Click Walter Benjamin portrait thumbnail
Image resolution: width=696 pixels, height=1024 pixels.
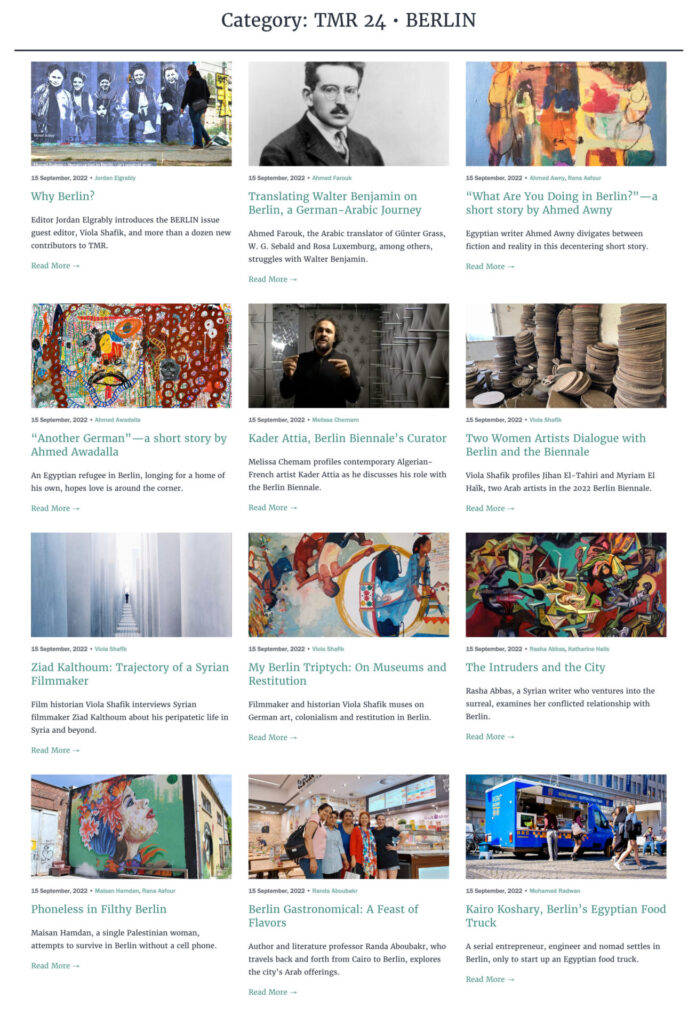click(x=349, y=114)
